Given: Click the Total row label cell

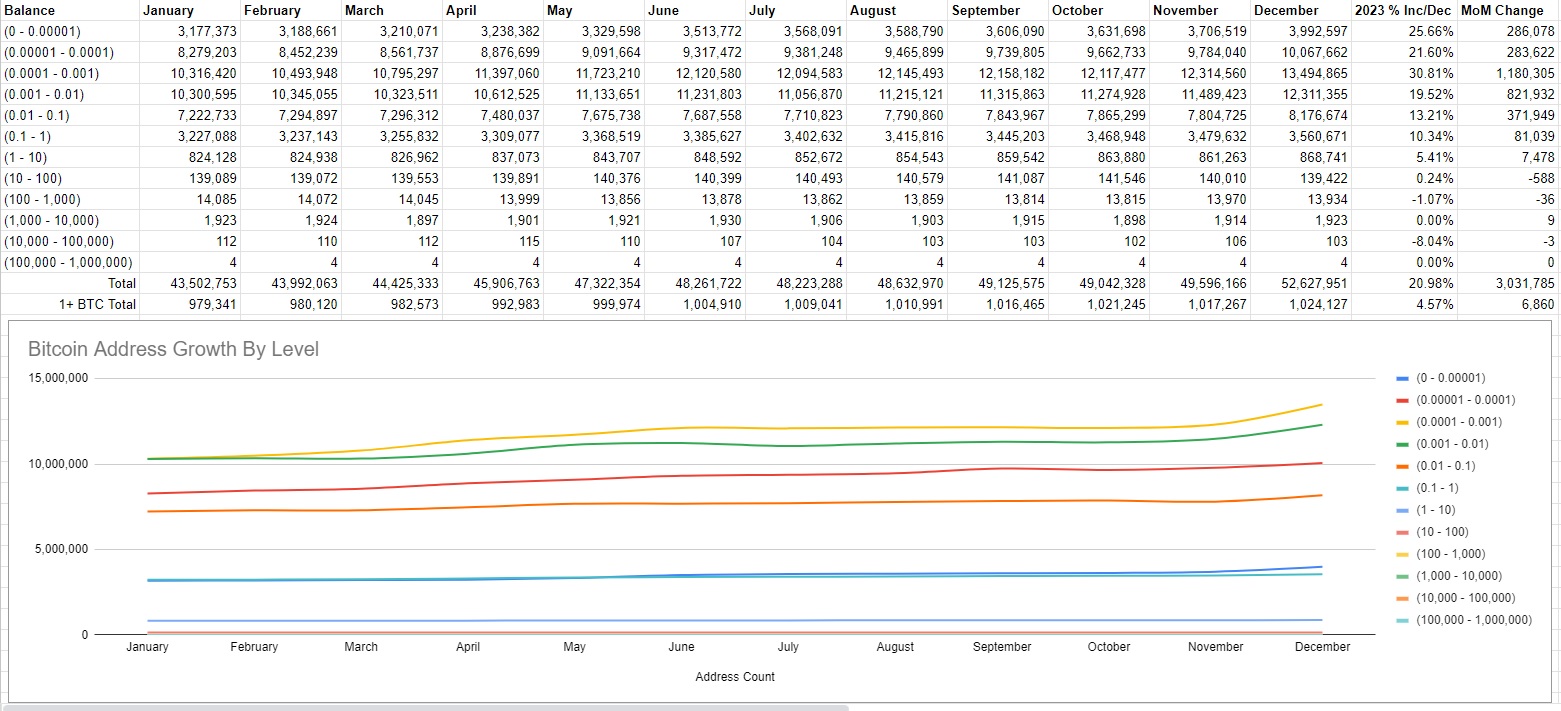Looking at the screenshot, I should tap(120, 284).
